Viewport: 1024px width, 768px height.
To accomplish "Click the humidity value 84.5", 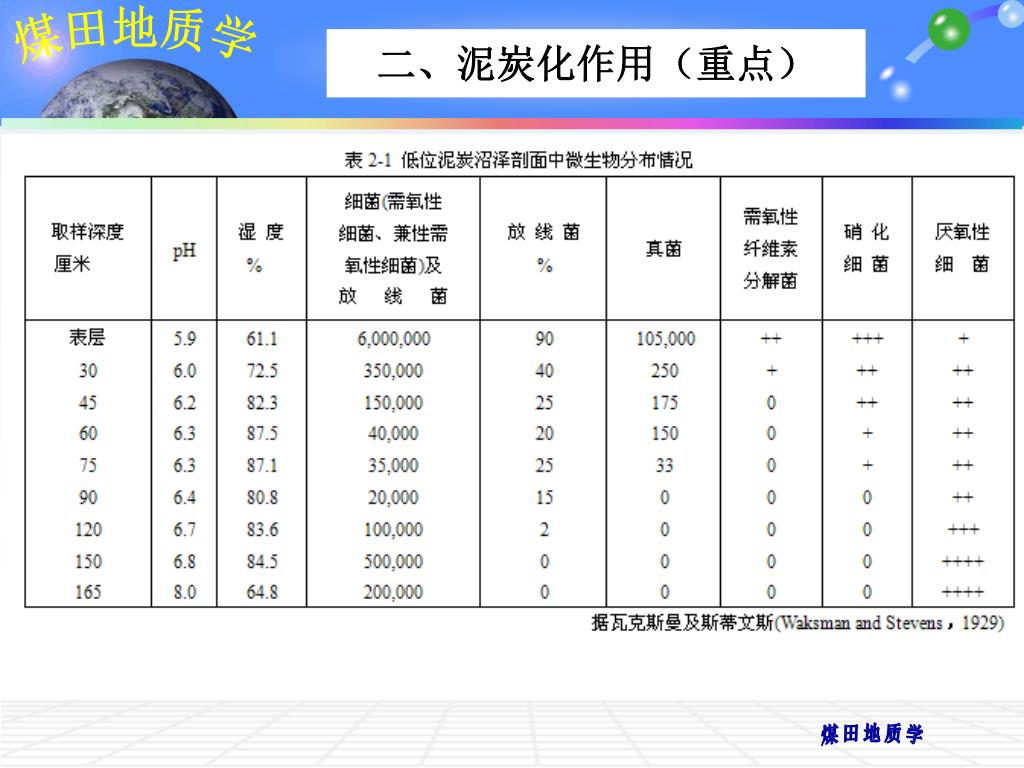I will pyautogui.click(x=262, y=562).
